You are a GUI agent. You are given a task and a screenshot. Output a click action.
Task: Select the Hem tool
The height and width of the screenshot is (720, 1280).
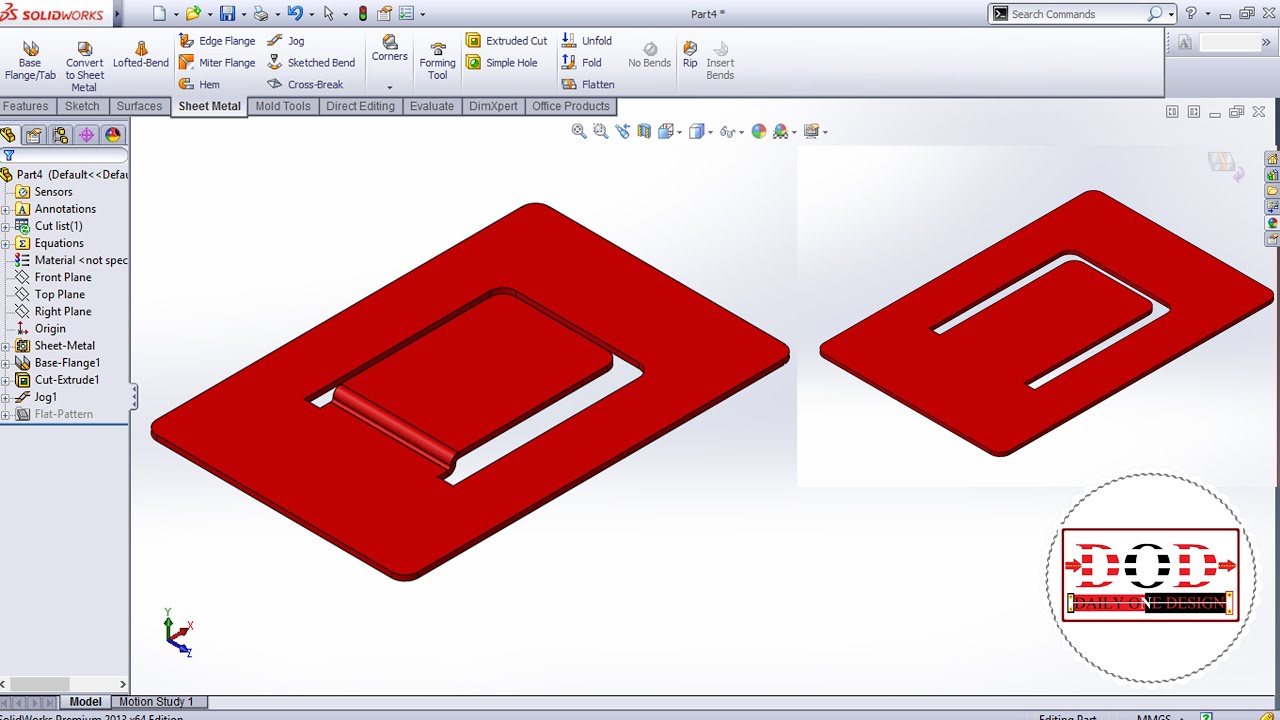[x=199, y=85]
